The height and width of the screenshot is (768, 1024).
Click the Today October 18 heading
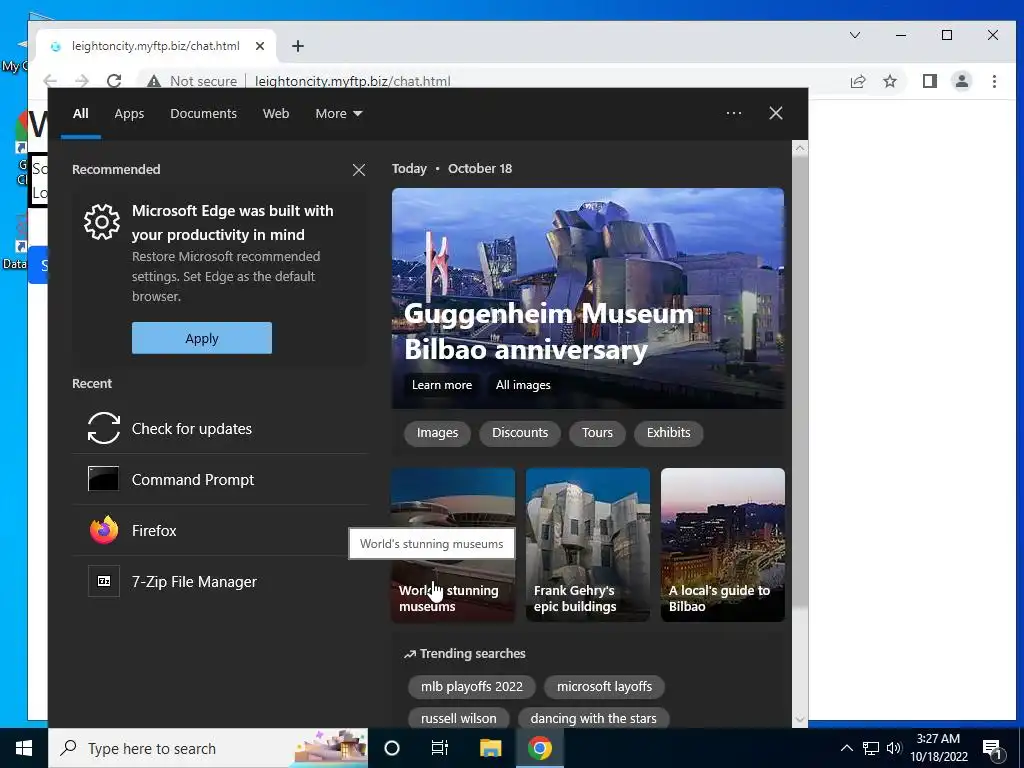coord(452,168)
